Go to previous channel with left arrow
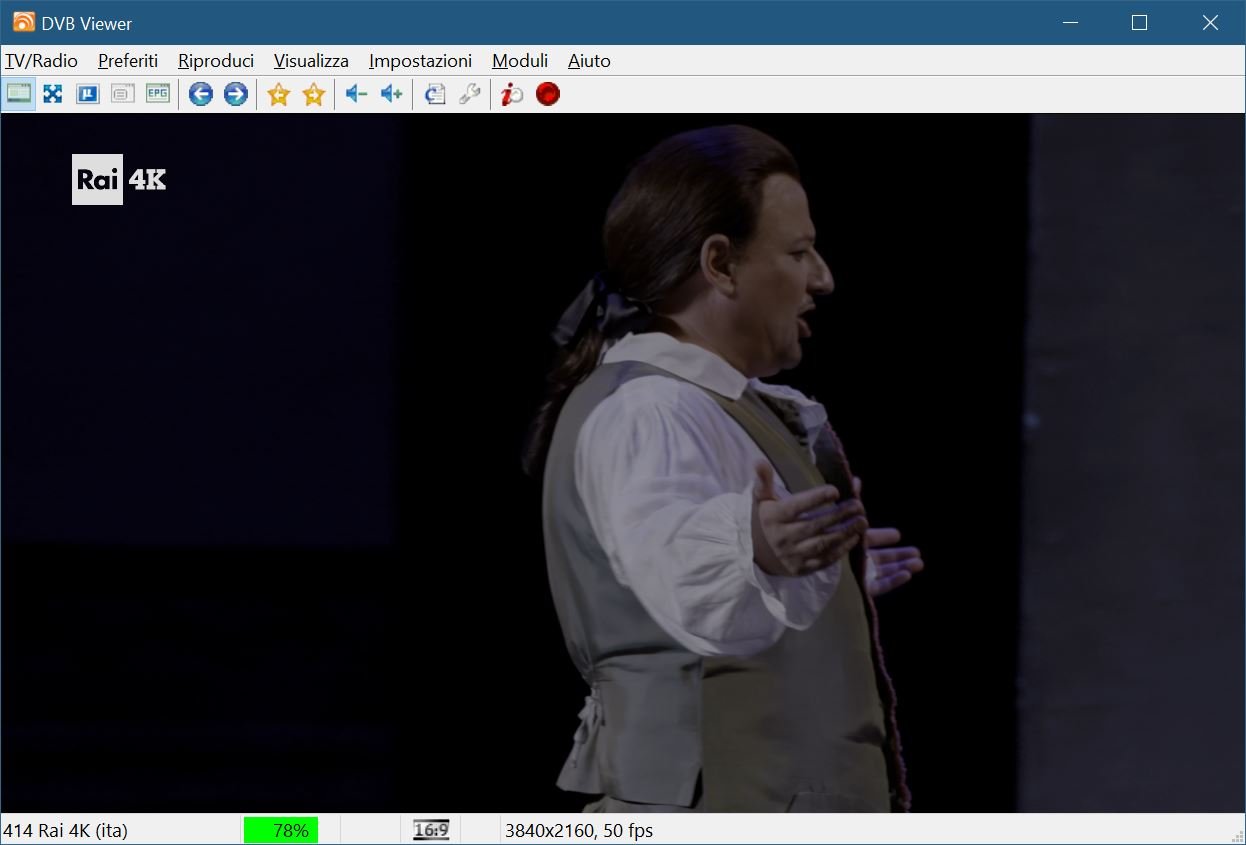The height and width of the screenshot is (845, 1246). [x=201, y=94]
